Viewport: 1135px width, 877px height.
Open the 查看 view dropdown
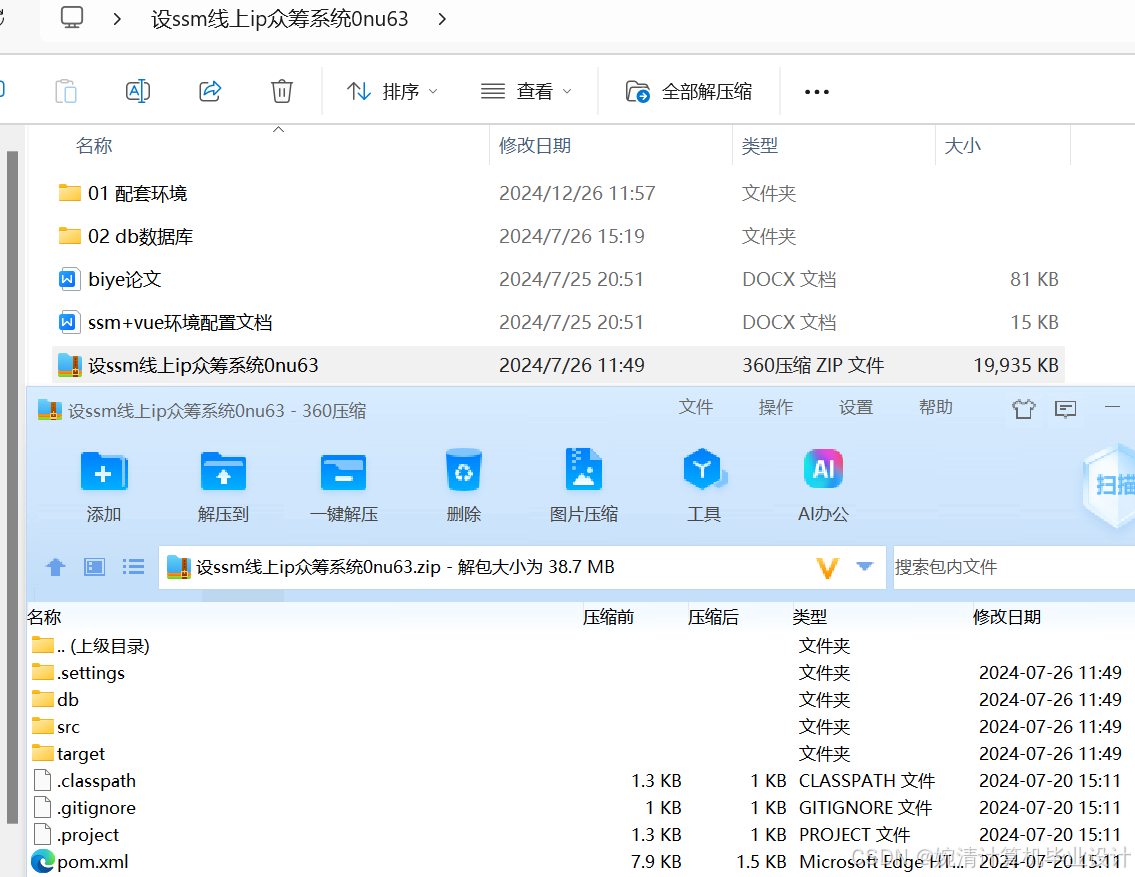(526, 92)
